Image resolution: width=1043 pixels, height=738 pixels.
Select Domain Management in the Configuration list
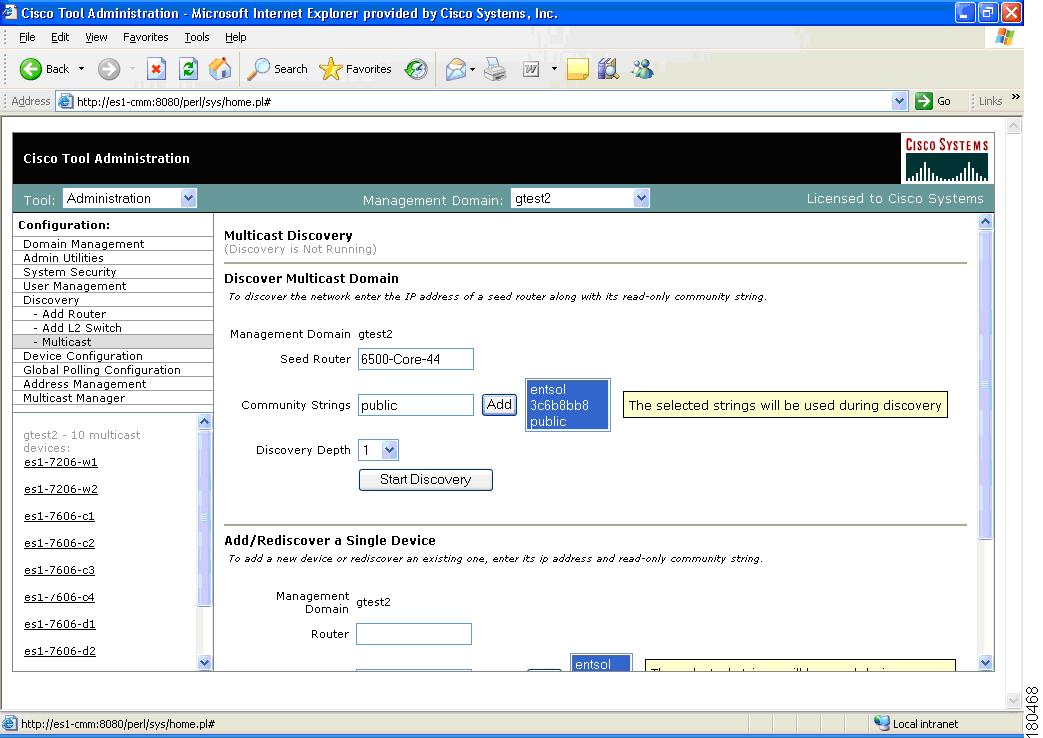click(113, 244)
